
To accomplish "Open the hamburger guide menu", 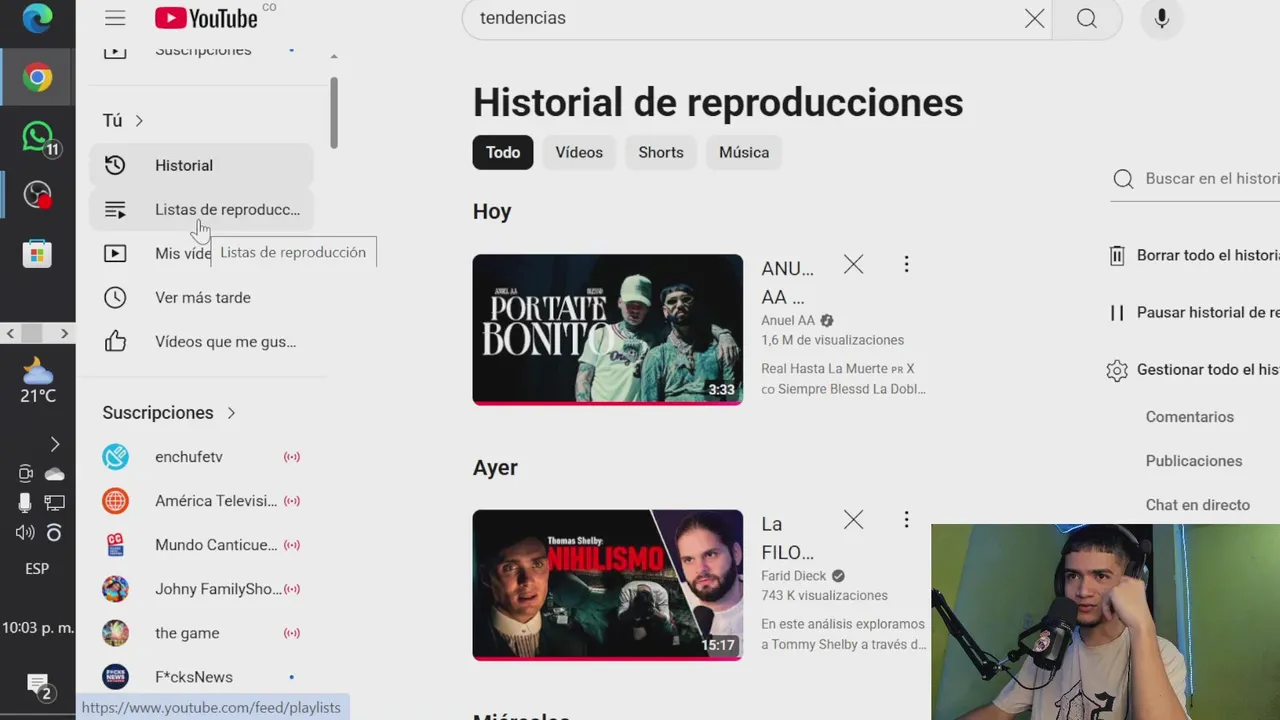I will [x=115, y=18].
